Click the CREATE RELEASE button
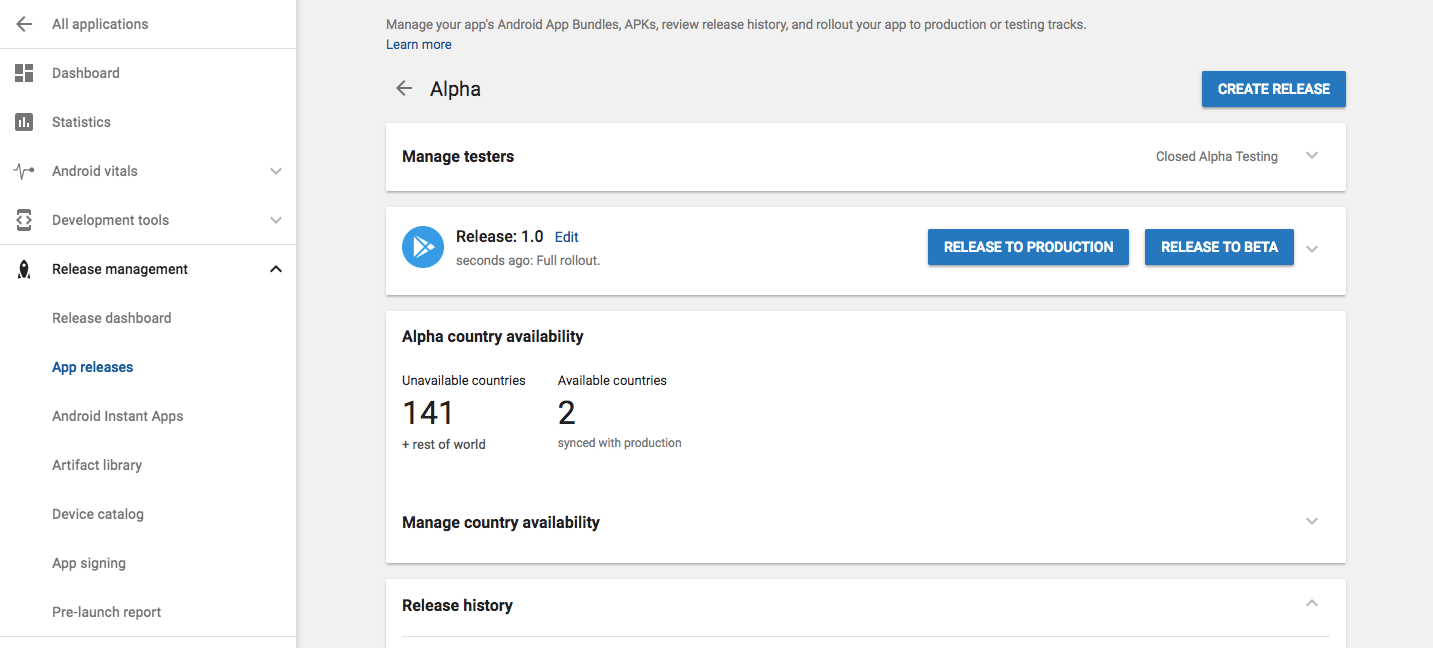Image resolution: width=1433 pixels, height=648 pixels. tap(1274, 89)
